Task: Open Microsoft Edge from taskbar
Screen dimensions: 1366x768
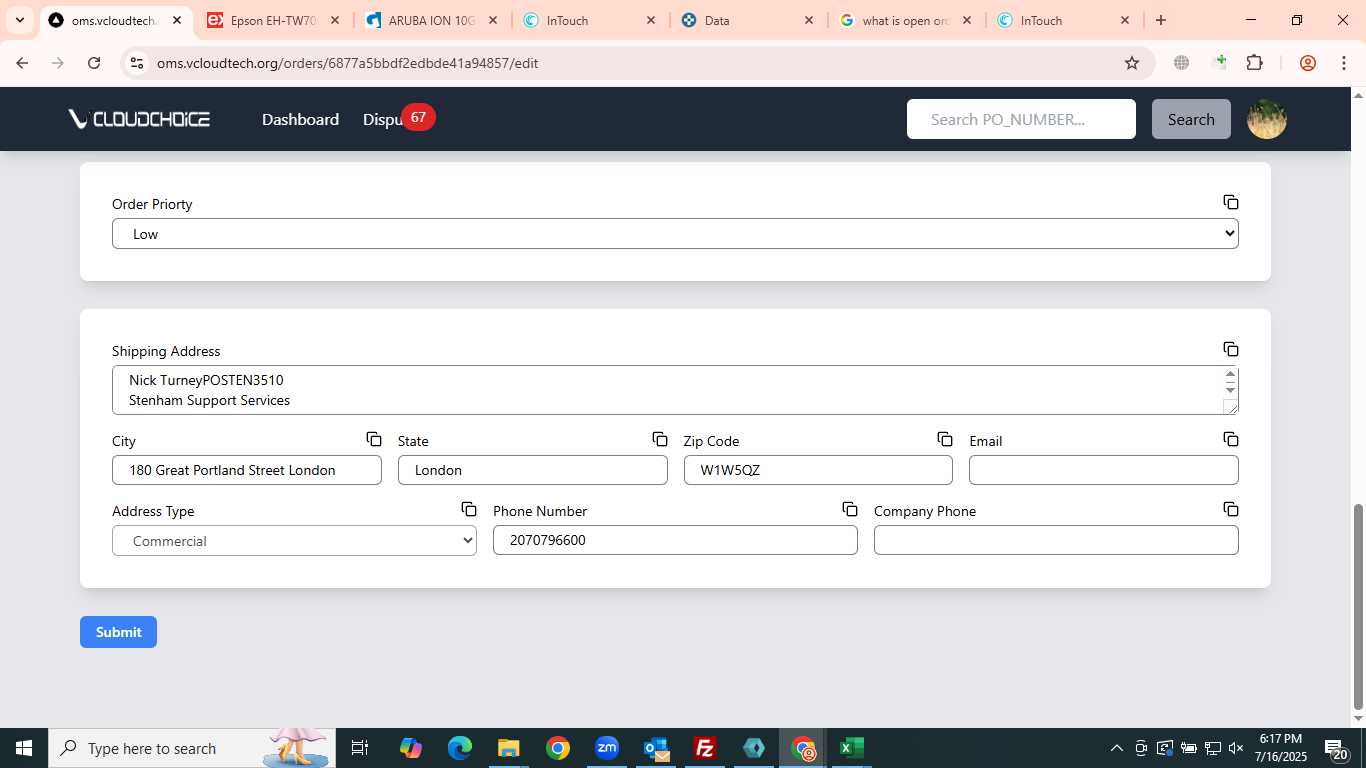Action: pyautogui.click(x=460, y=748)
